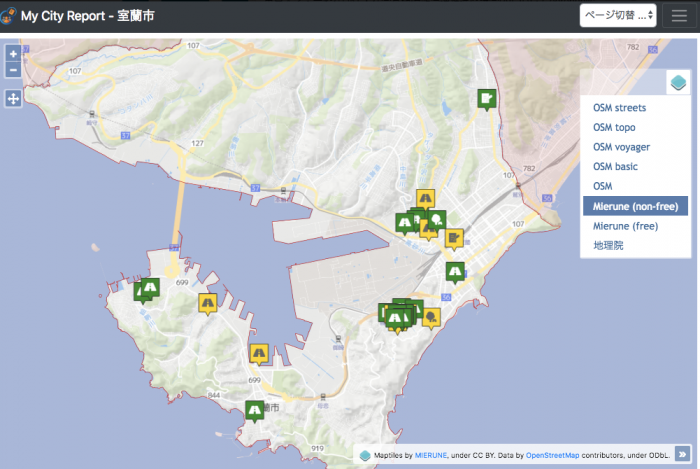Click the green road marker near 室蘭市 label
700x469 pixels.
(254, 411)
